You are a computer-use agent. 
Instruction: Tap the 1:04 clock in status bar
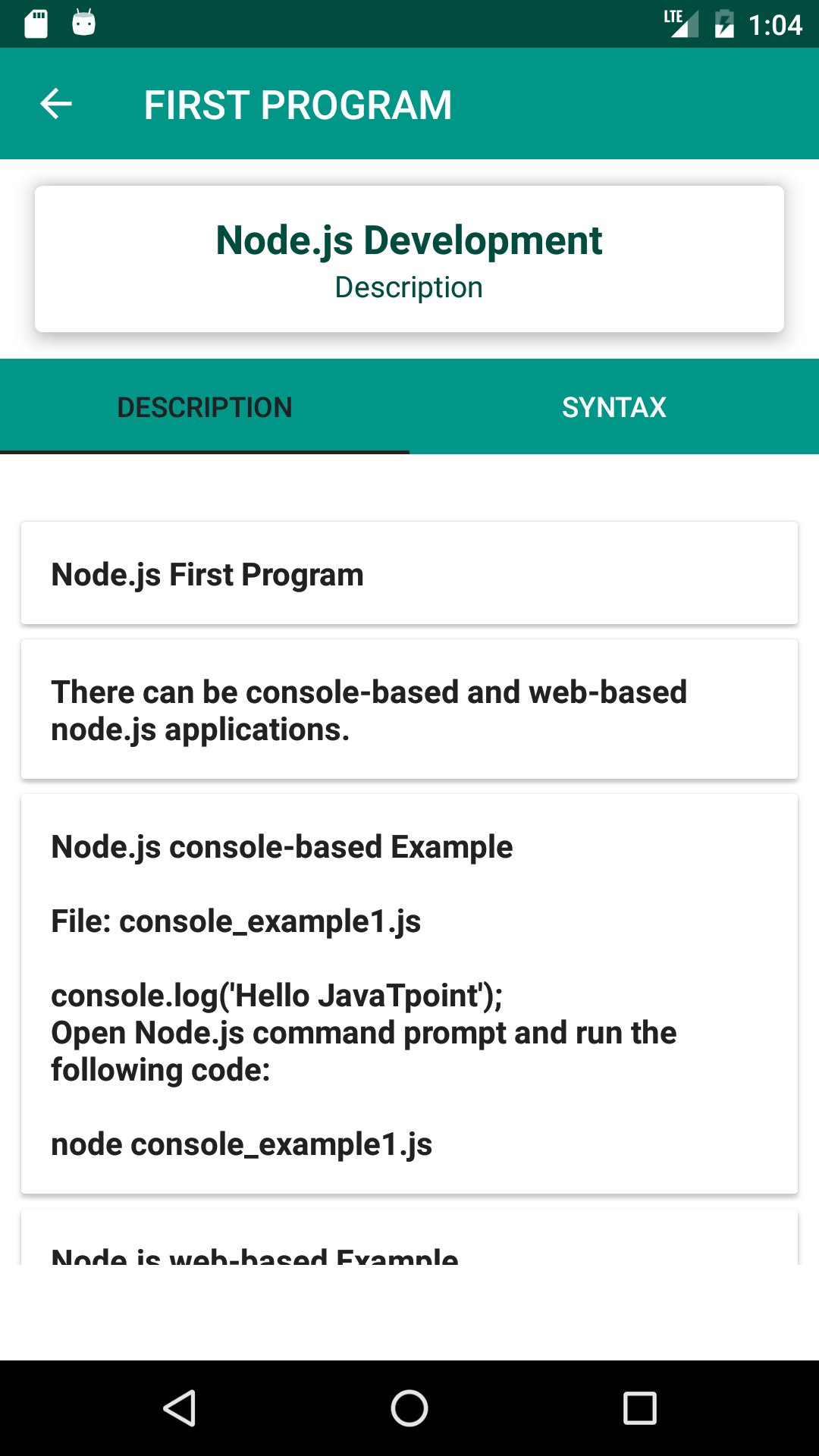tap(775, 25)
